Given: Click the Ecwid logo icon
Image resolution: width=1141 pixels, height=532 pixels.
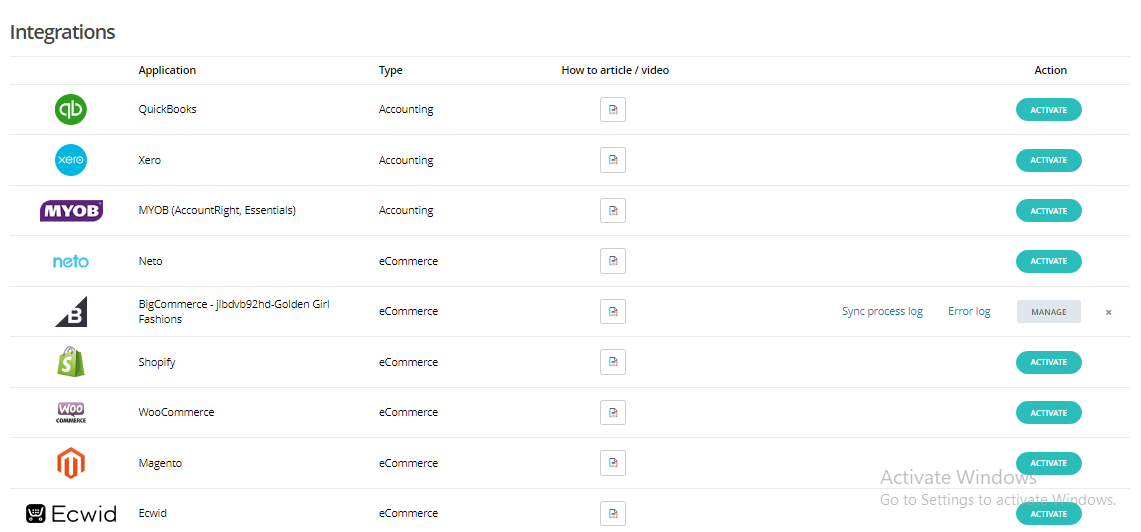Looking at the screenshot, I should pyautogui.click(x=71, y=514).
